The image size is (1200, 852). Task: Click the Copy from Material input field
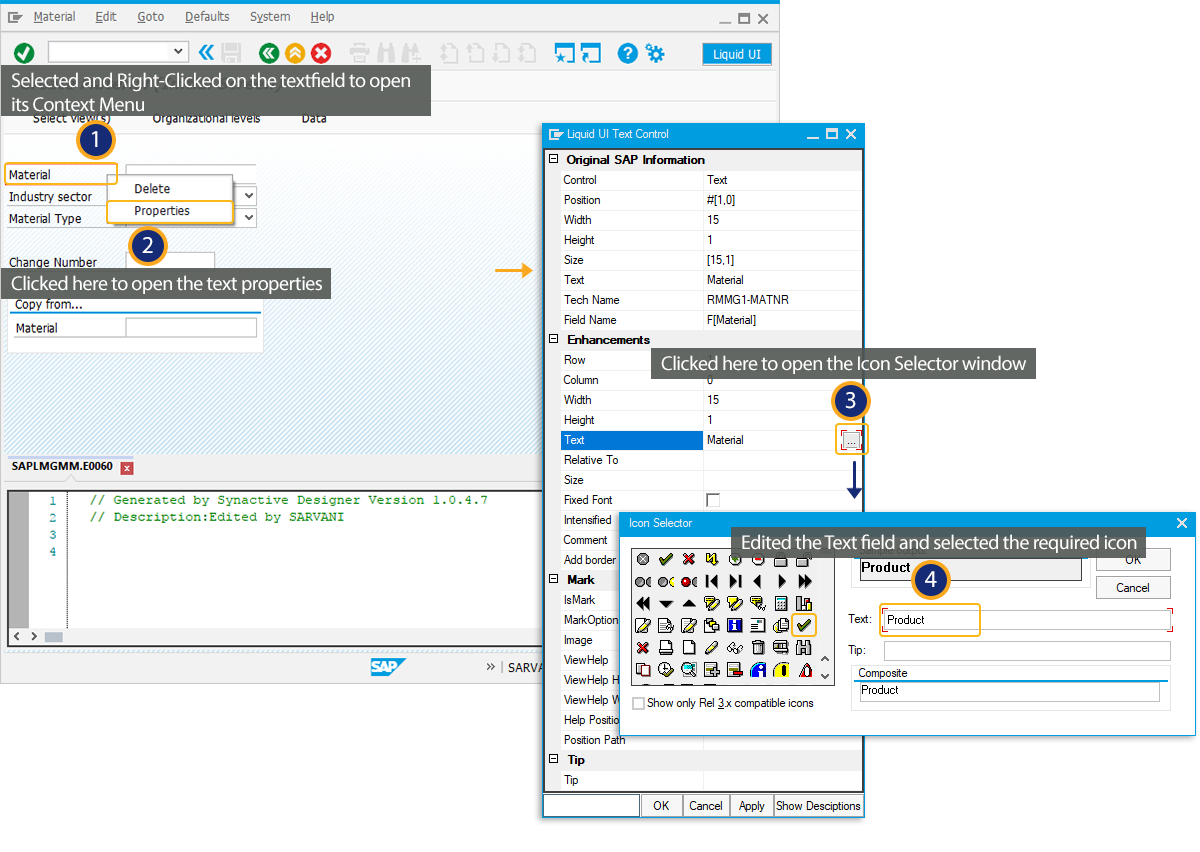191,328
